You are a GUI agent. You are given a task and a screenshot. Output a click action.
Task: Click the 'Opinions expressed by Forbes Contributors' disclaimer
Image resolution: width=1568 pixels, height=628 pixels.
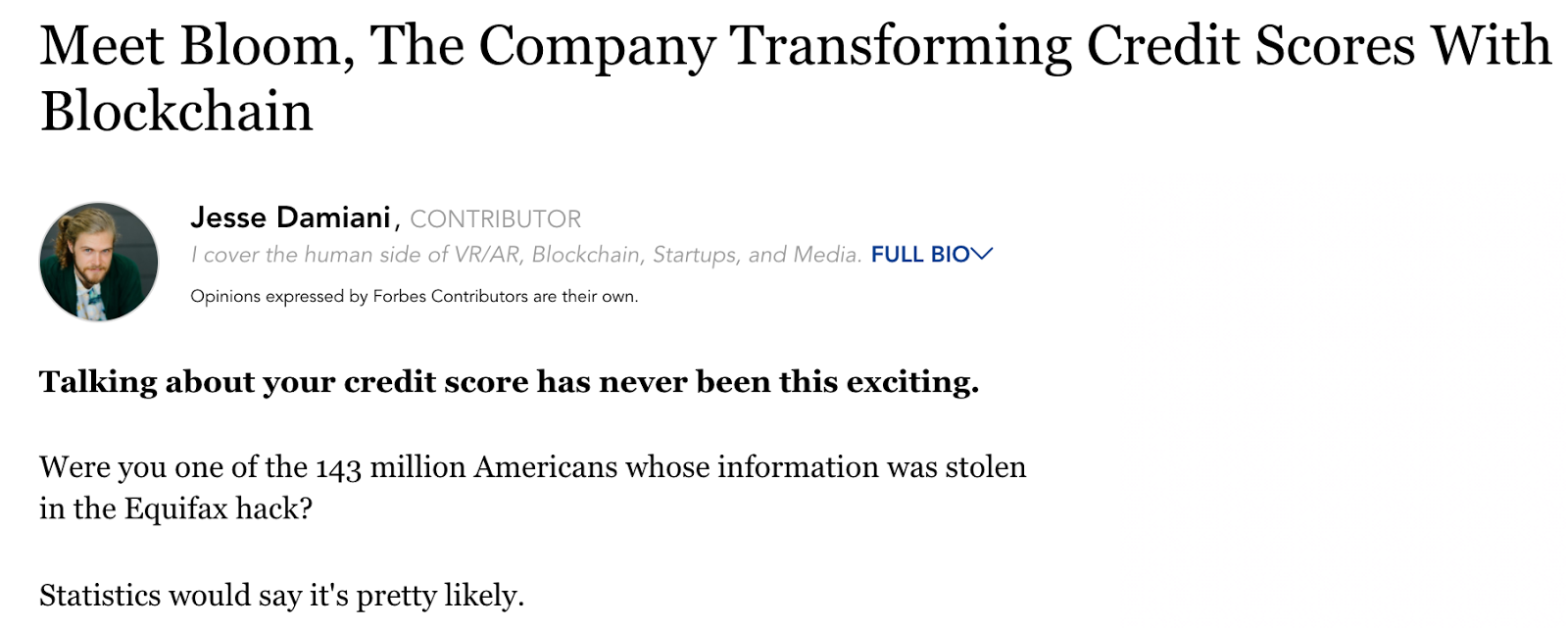pyautogui.click(x=415, y=296)
